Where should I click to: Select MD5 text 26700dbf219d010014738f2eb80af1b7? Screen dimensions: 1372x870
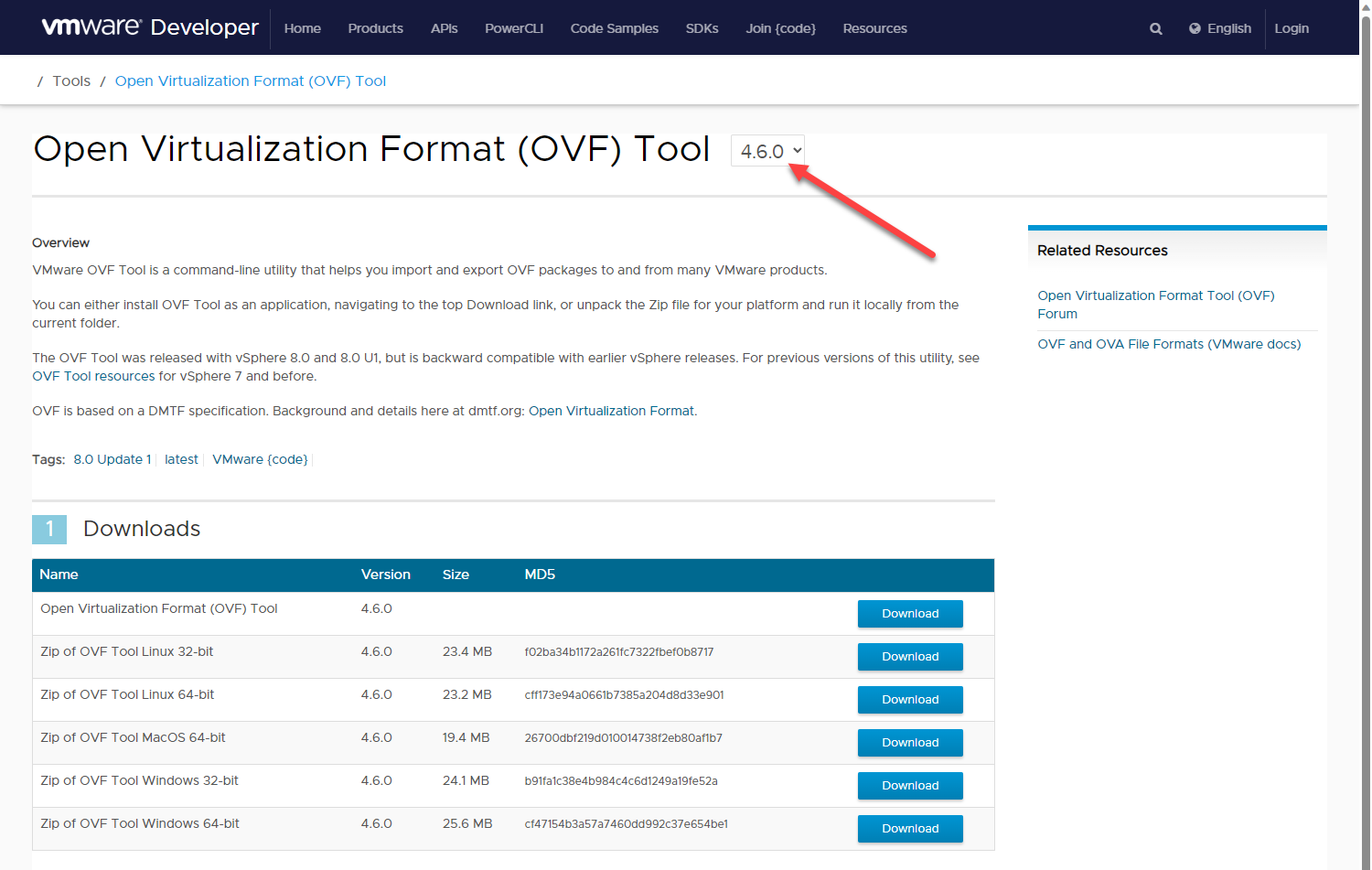(x=623, y=738)
